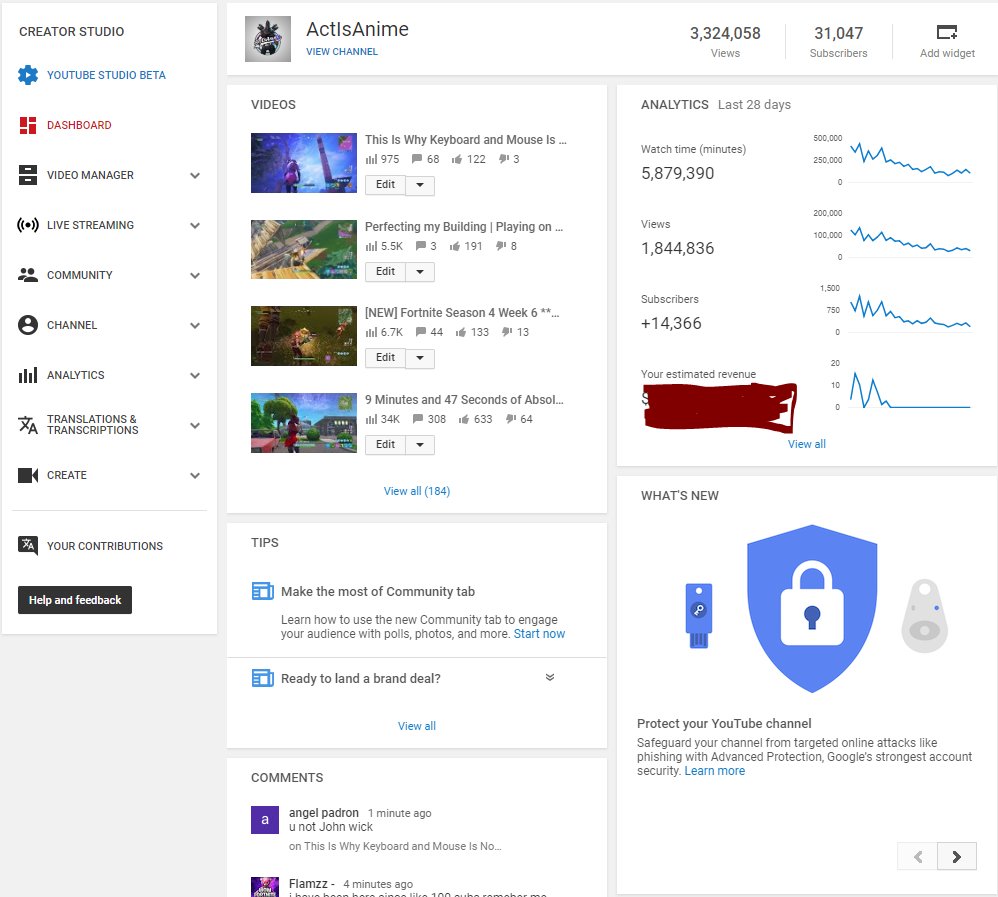Viewport: 998px width, 897px height.
Task: Click the likes icon showing 191
Action: pyautogui.click(x=454, y=246)
